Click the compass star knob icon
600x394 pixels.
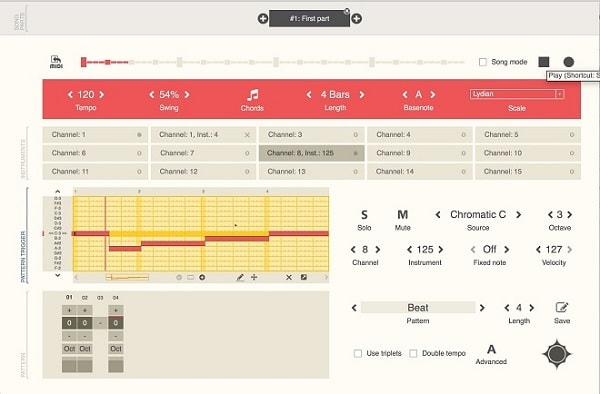(557, 354)
